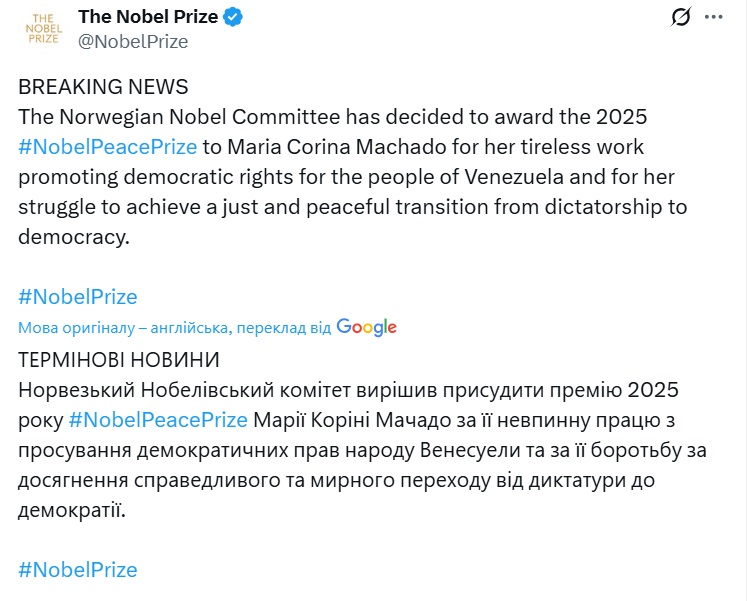Open "The Nobel Prize" display name link
Viewport: 748px width, 601px height.
click(146, 17)
